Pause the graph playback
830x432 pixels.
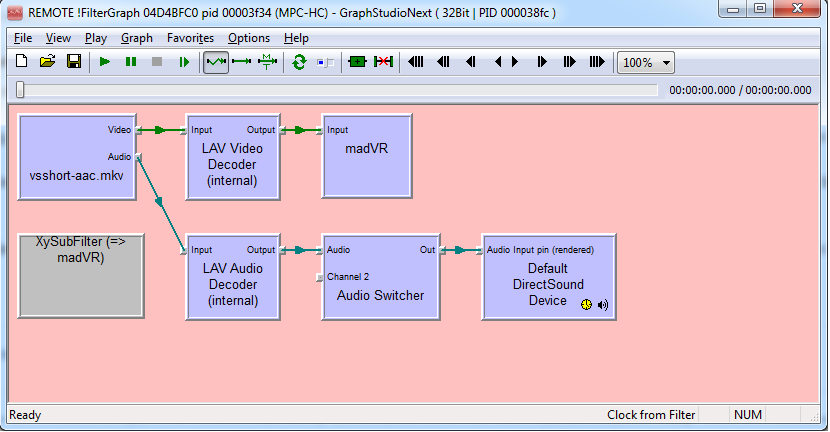point(131,62)
